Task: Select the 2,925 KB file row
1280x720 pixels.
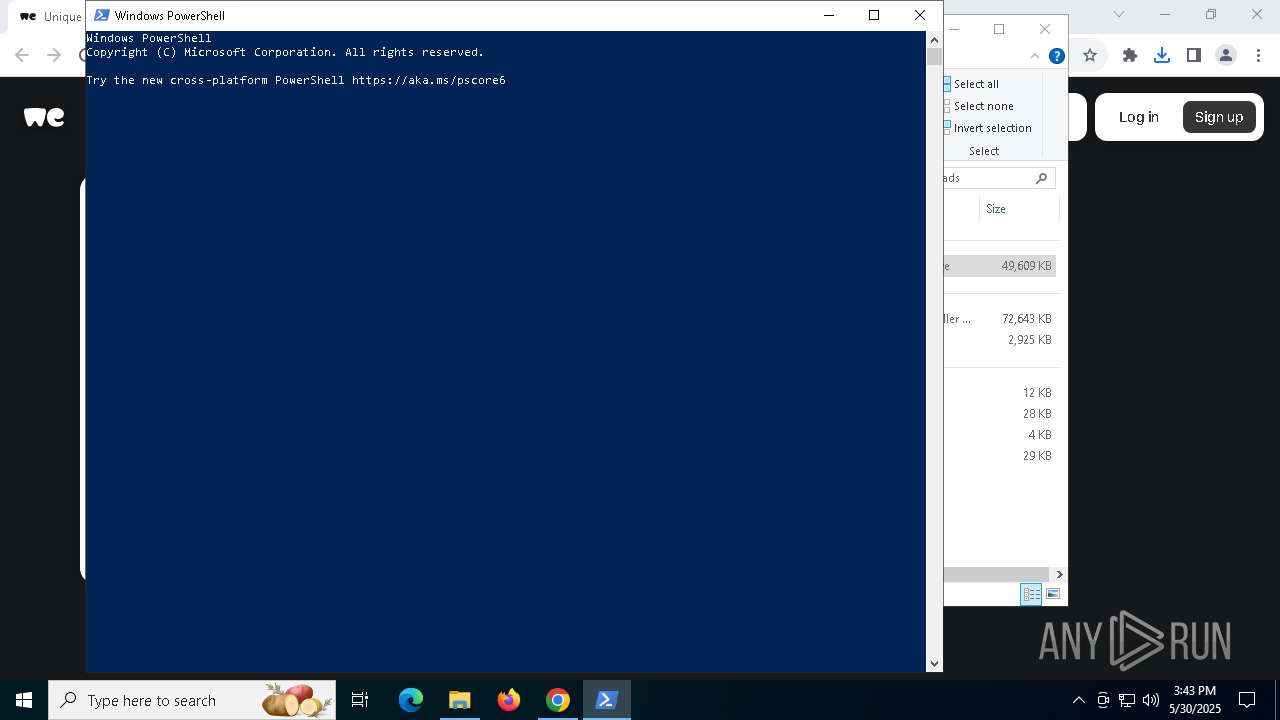Action: [1000, 340]
